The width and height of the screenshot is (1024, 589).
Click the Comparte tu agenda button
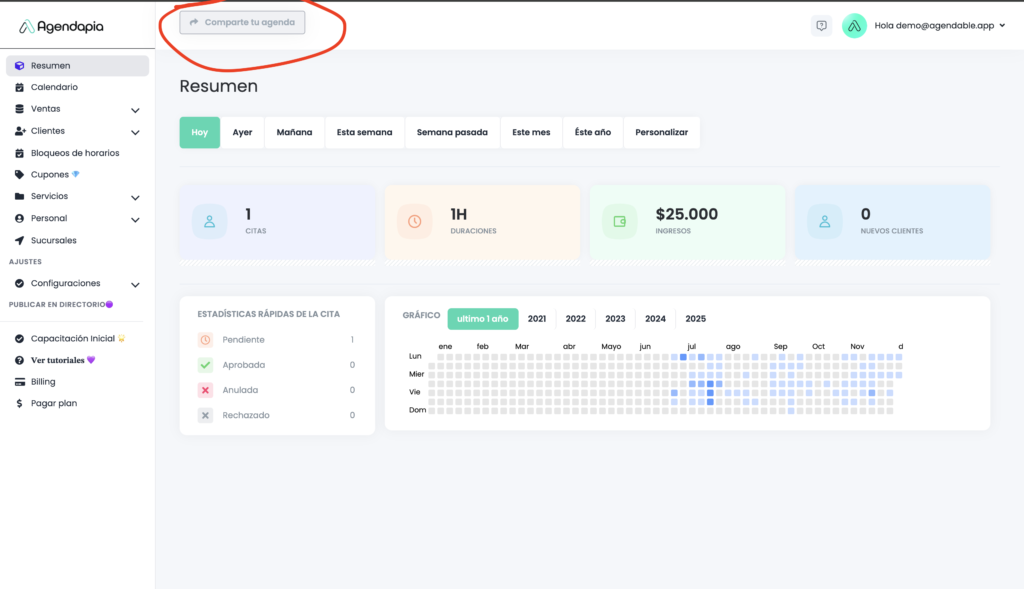pos(242,22)
